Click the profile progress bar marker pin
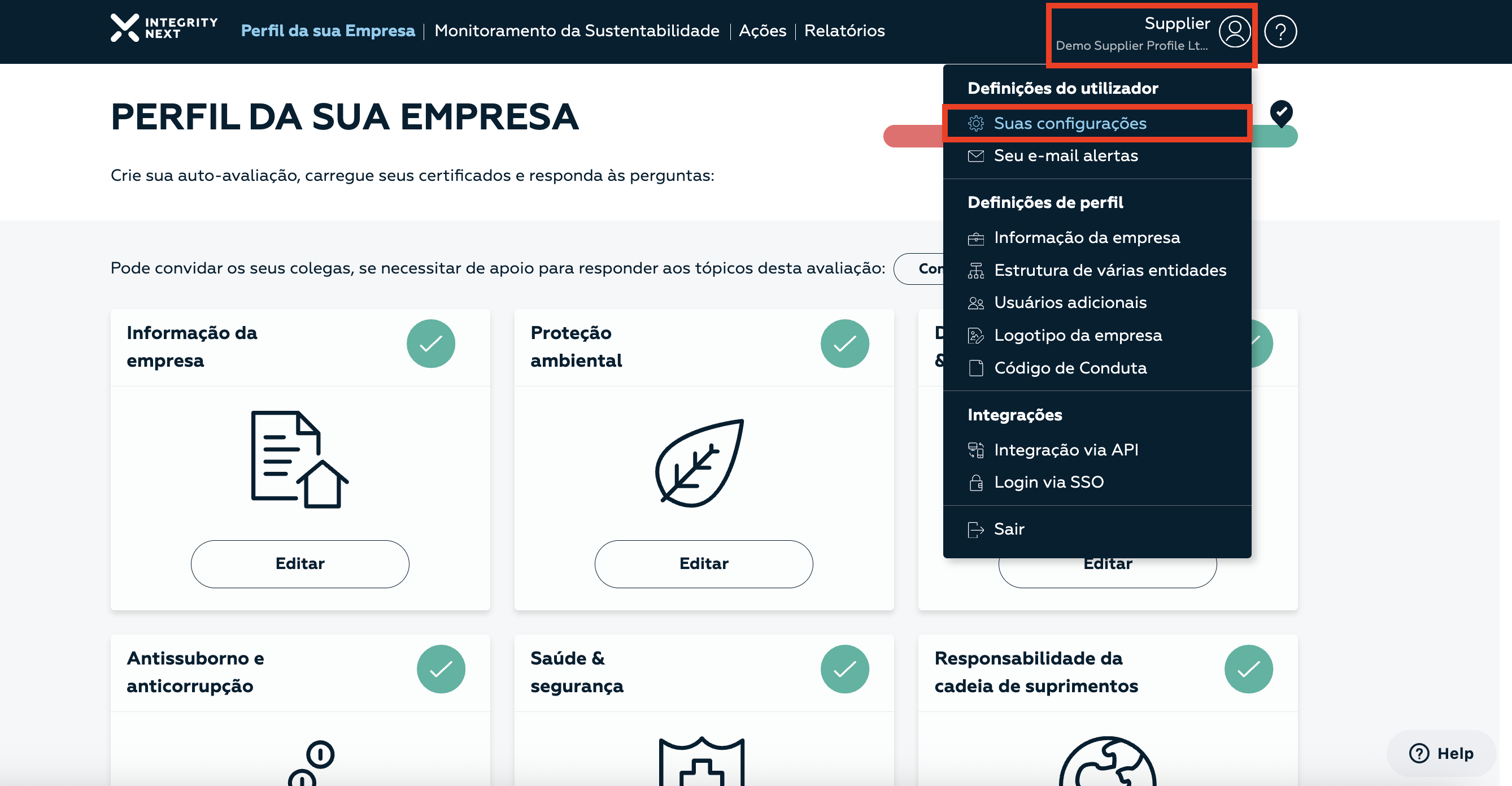 (1281, 113)
